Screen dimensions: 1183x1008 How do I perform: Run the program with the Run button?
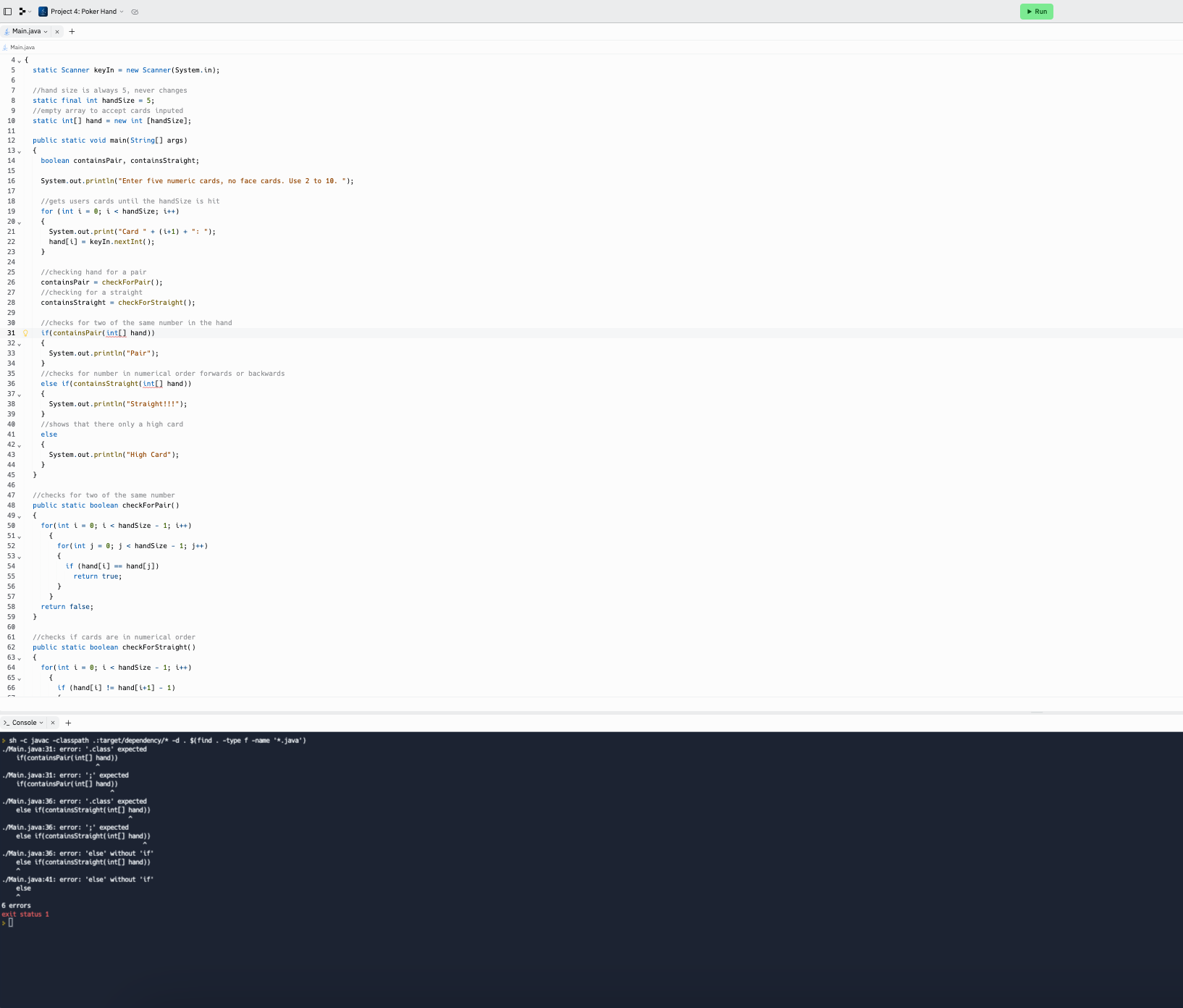[1036, 12]
